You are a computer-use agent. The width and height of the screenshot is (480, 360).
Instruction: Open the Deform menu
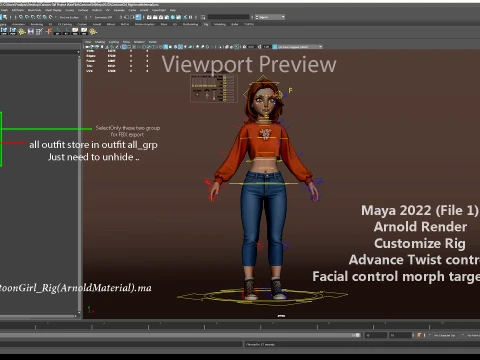(97, 10)
